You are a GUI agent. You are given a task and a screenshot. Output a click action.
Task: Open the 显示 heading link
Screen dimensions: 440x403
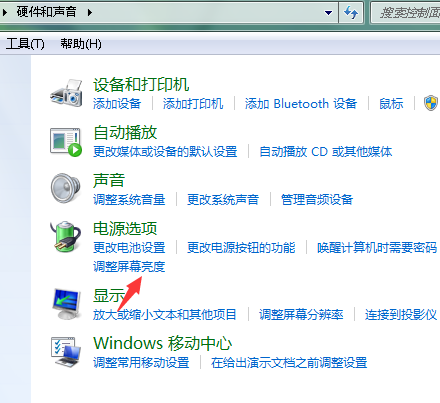click(109, 295)
